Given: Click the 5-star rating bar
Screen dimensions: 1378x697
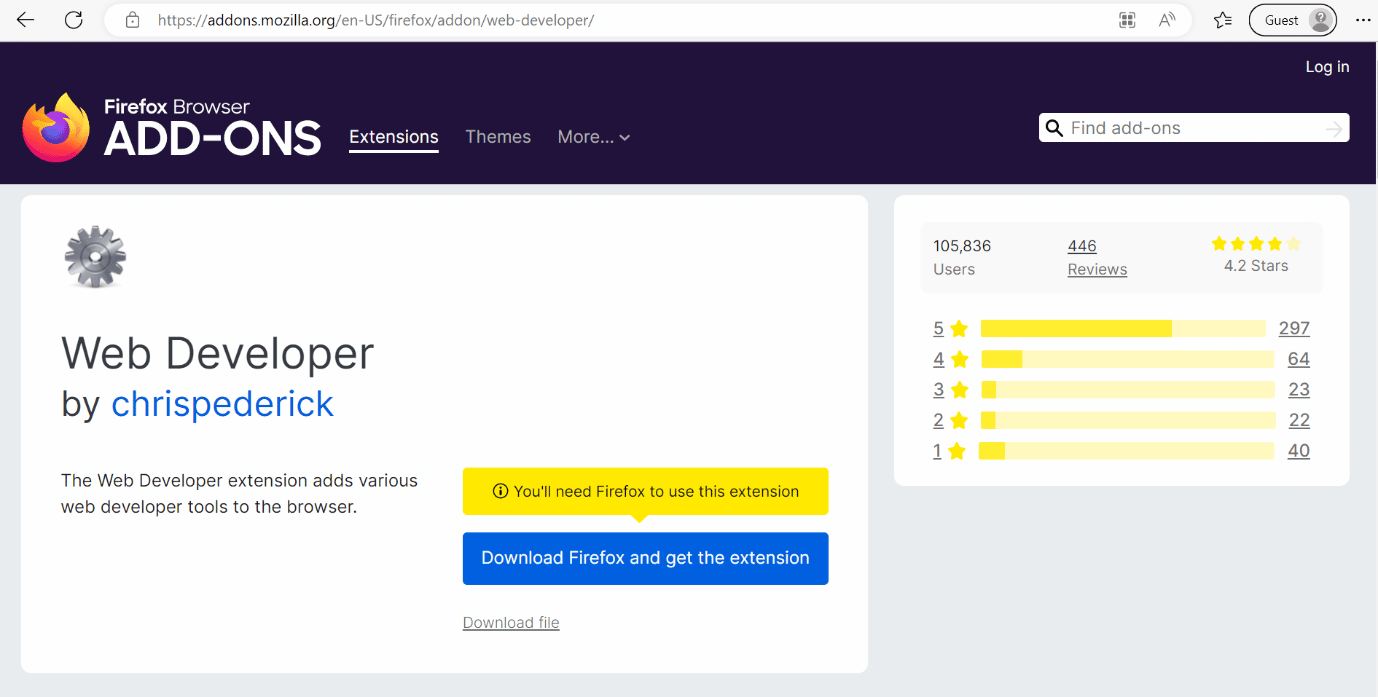Looking at the screenshot, I should (x=1123, y=328).
